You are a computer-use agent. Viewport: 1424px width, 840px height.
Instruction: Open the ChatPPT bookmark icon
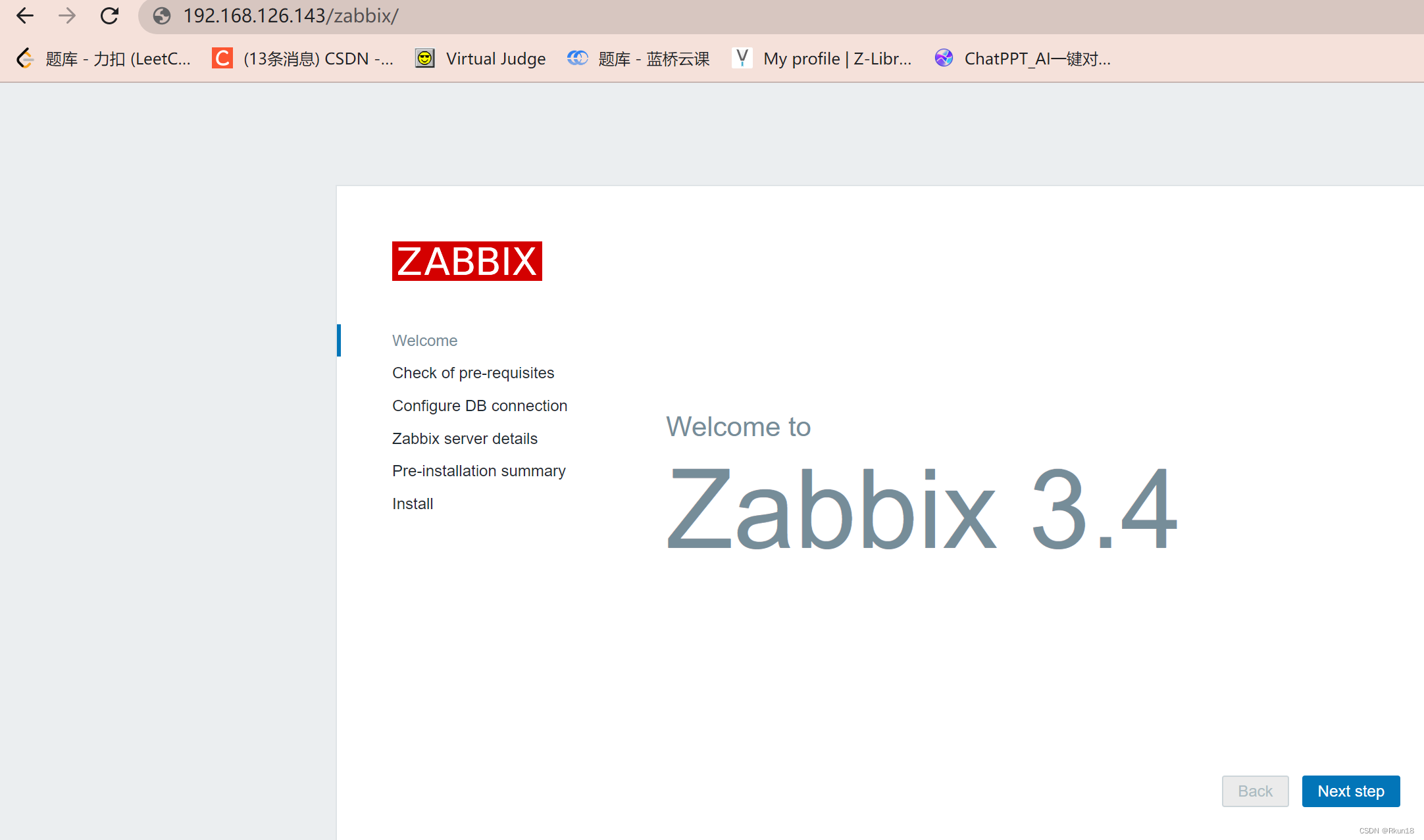(944, 59)
